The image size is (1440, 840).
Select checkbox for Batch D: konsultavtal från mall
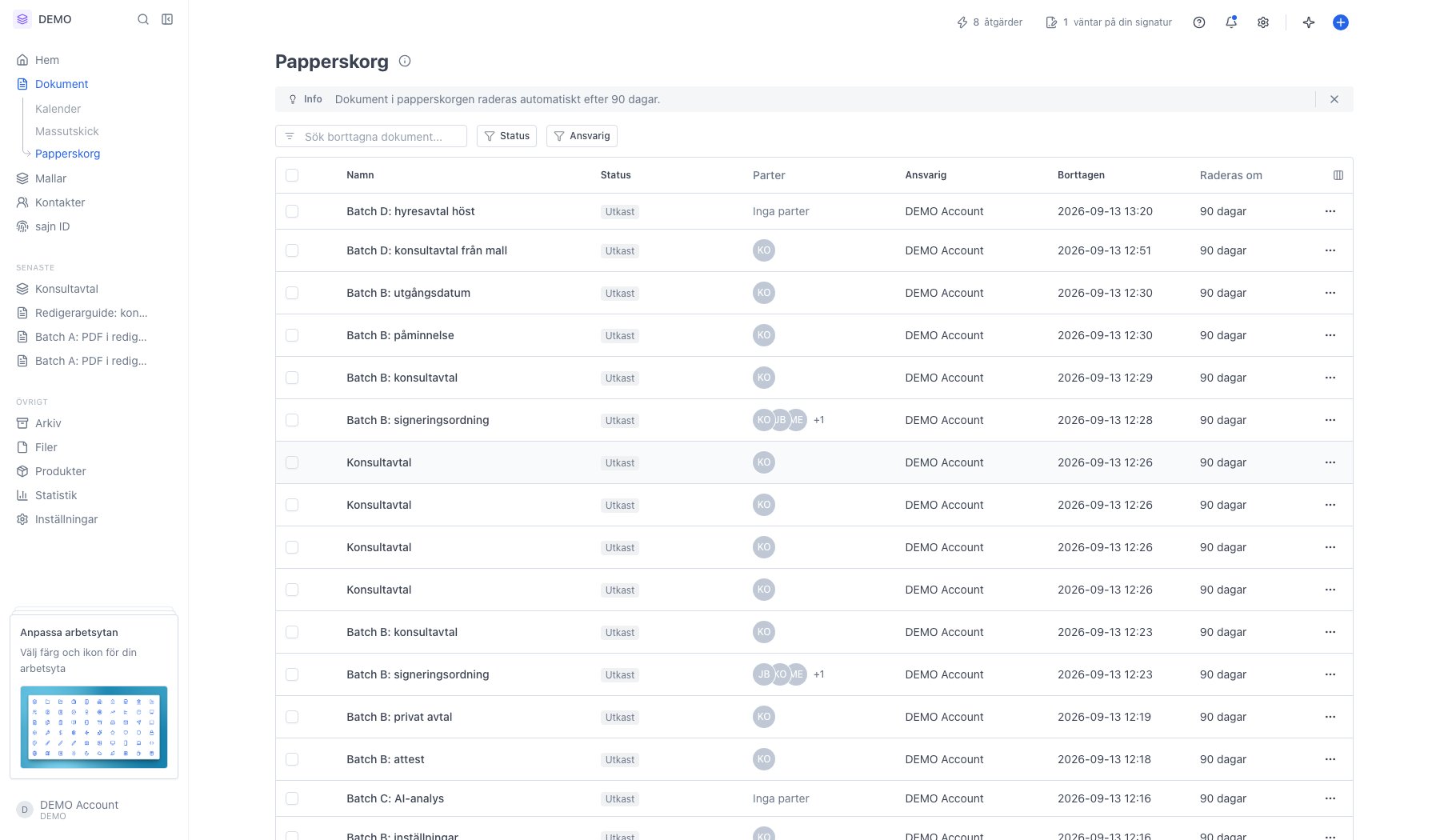[292, 250]
